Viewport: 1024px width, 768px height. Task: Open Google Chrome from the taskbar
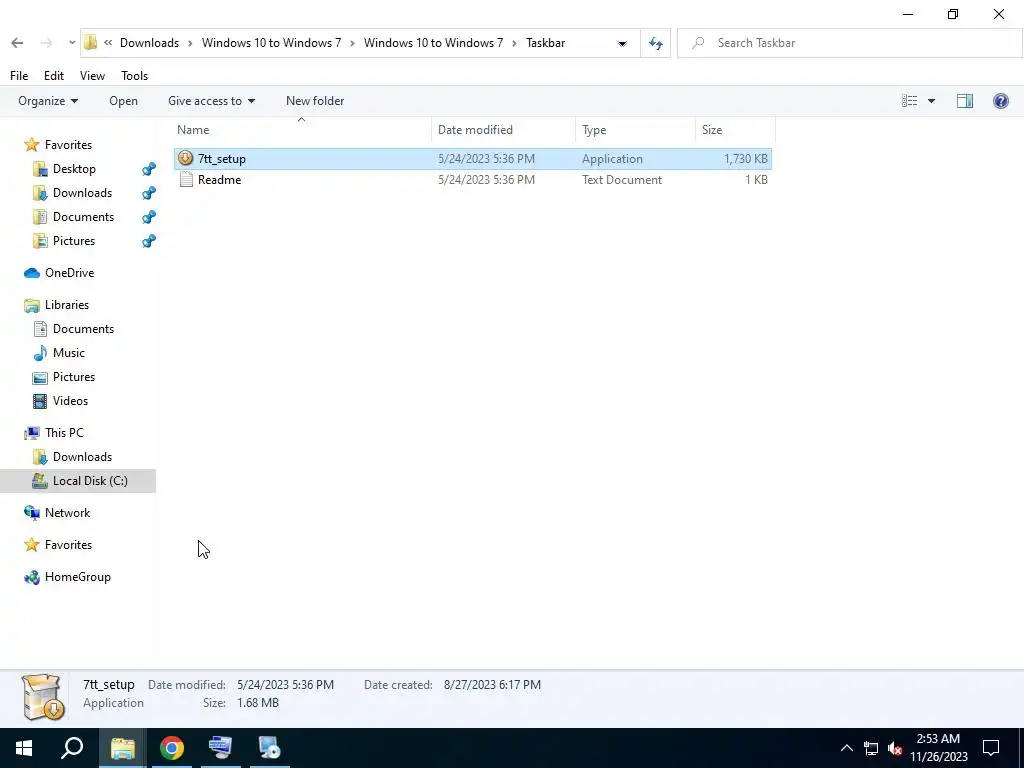(x=172, y=748)
